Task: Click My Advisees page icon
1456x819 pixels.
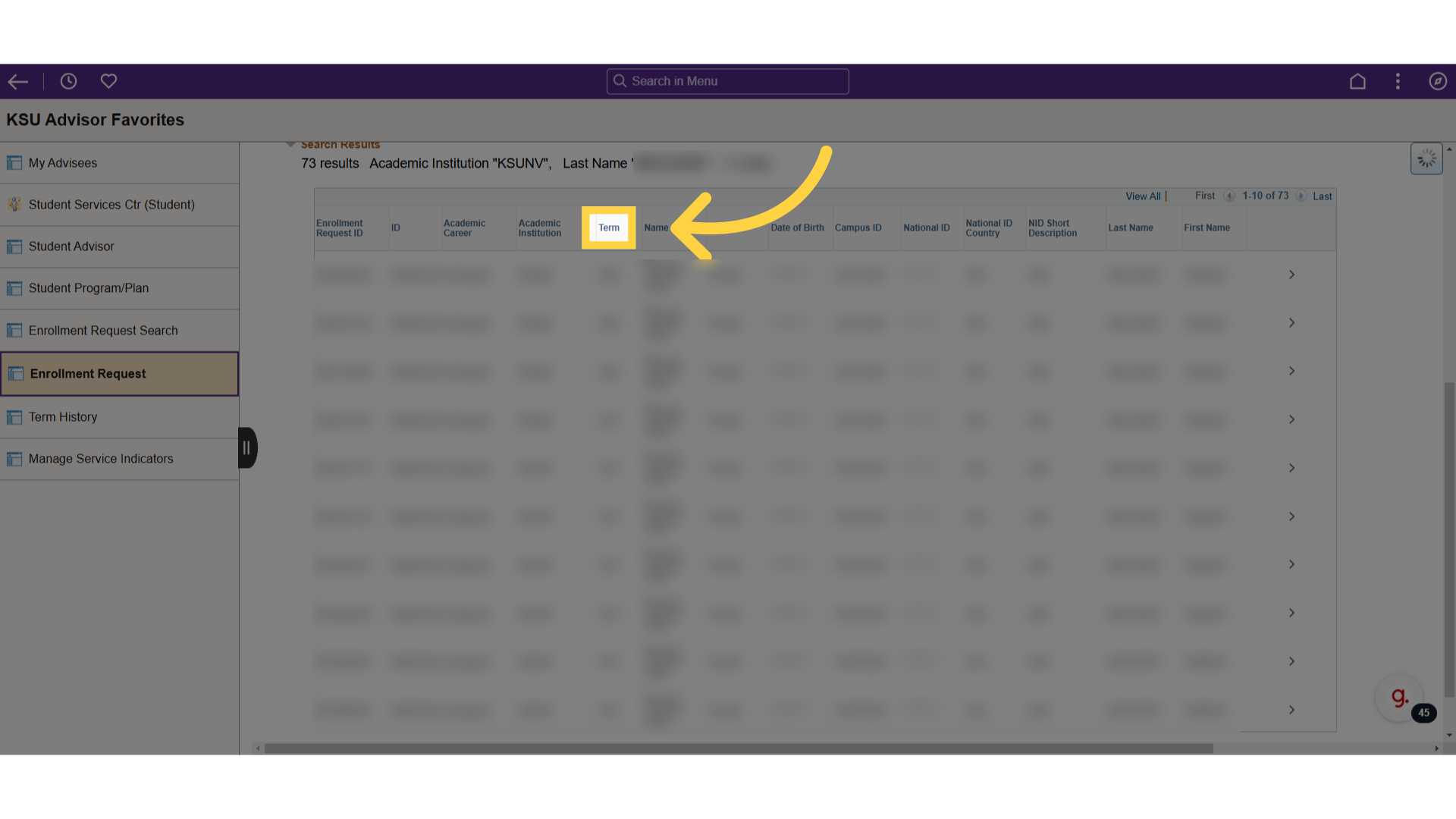Action: click(x=14, y=163)
